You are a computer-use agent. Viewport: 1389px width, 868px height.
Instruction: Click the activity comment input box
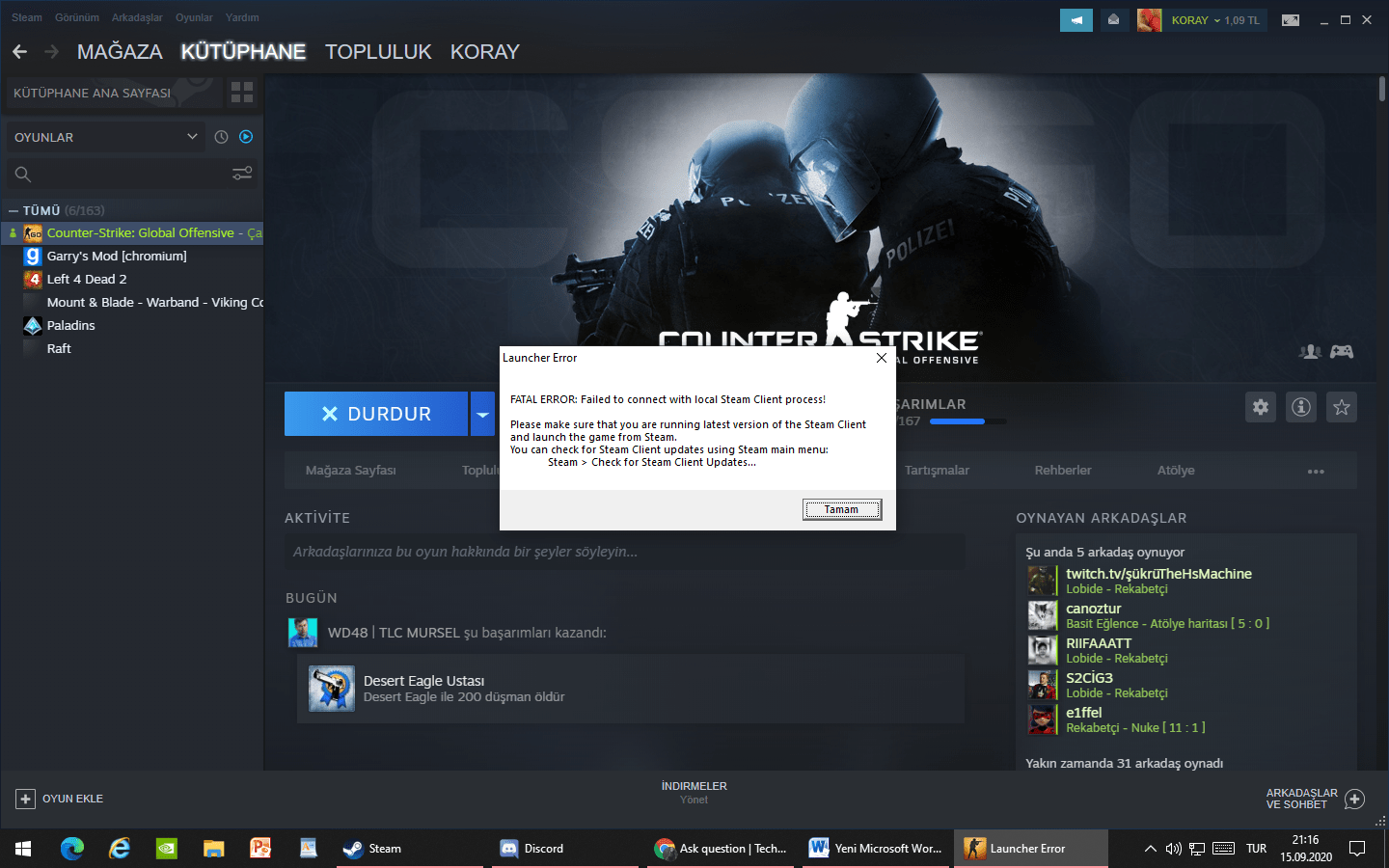(x=625, y=552)
